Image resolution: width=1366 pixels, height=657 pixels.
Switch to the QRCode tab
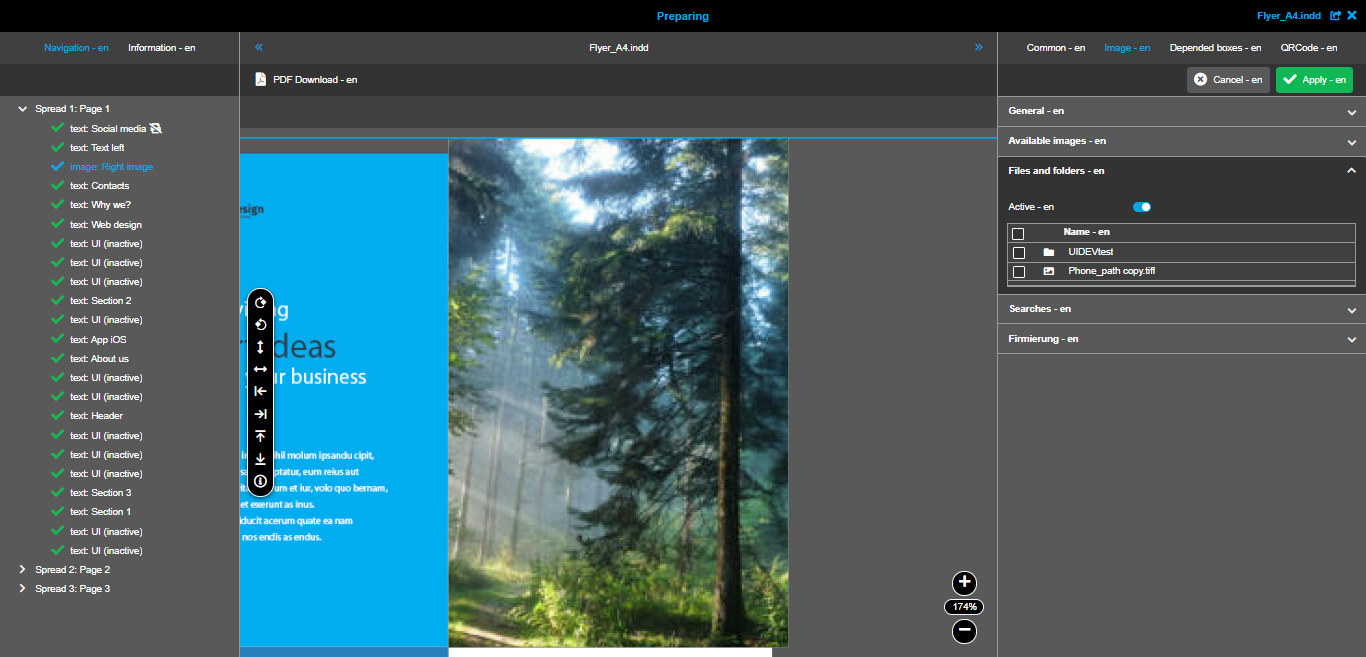1310,47
